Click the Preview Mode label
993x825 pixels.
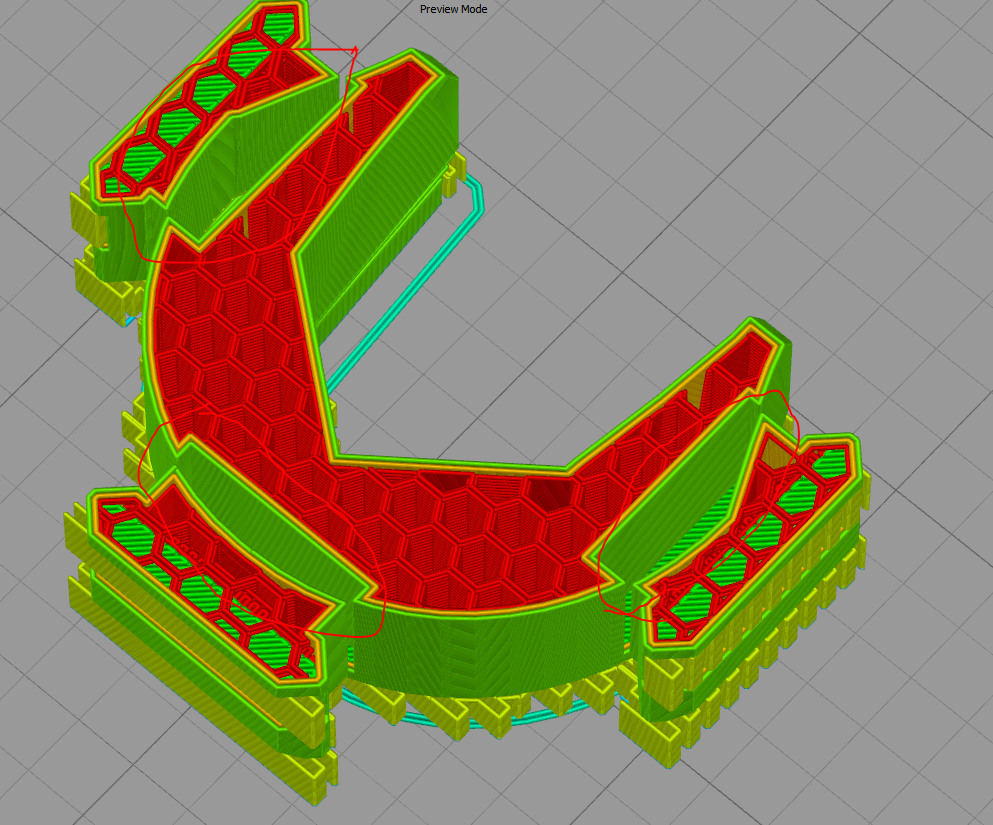[x=453, y=9]
